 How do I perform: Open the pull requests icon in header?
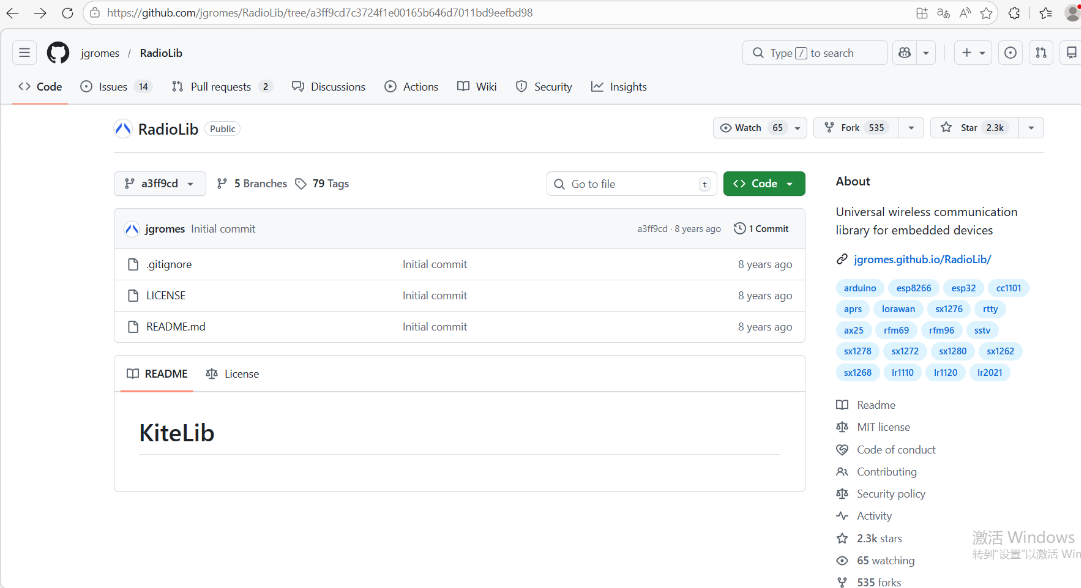1041,53
